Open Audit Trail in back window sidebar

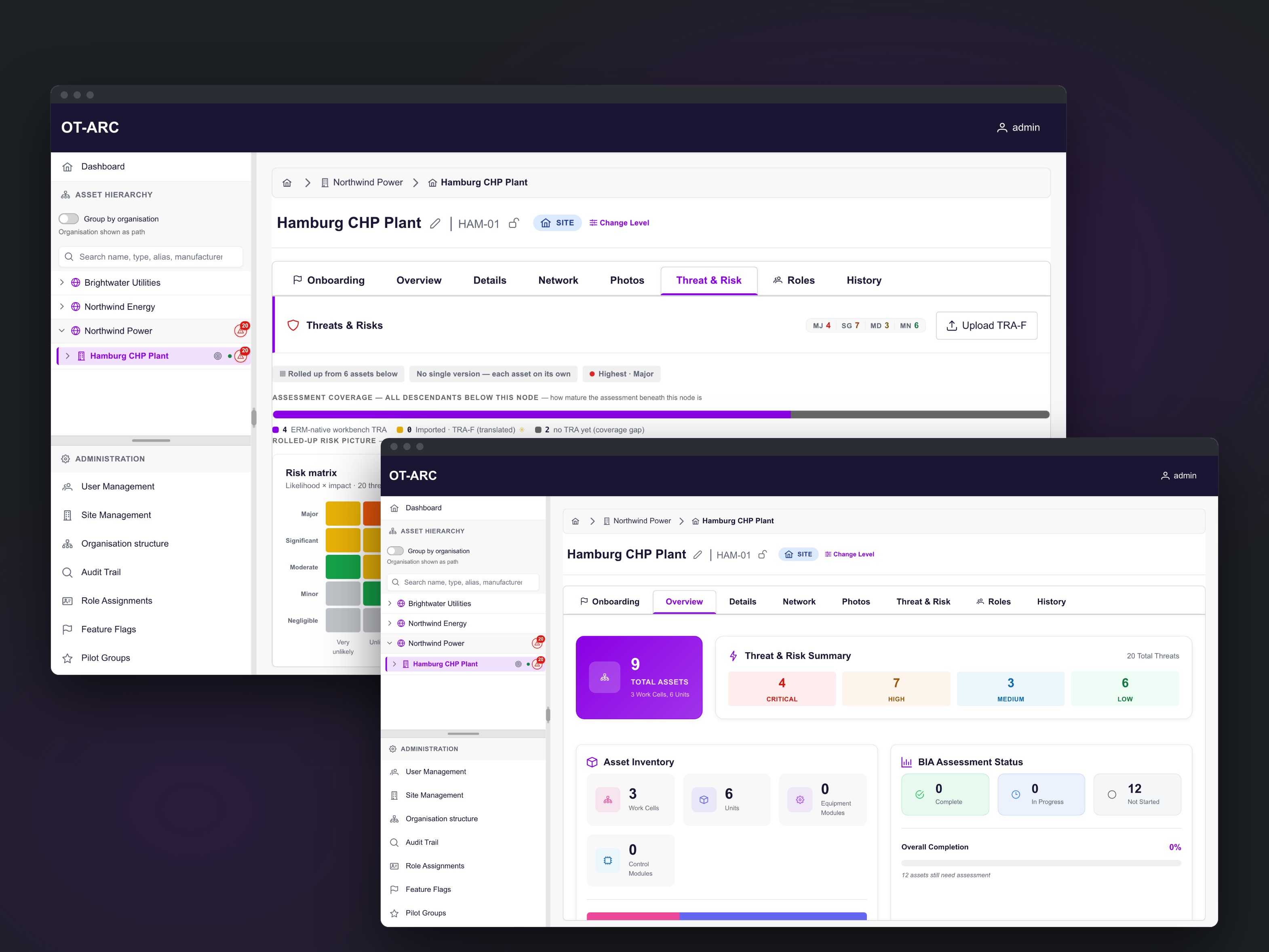[151, 572]
